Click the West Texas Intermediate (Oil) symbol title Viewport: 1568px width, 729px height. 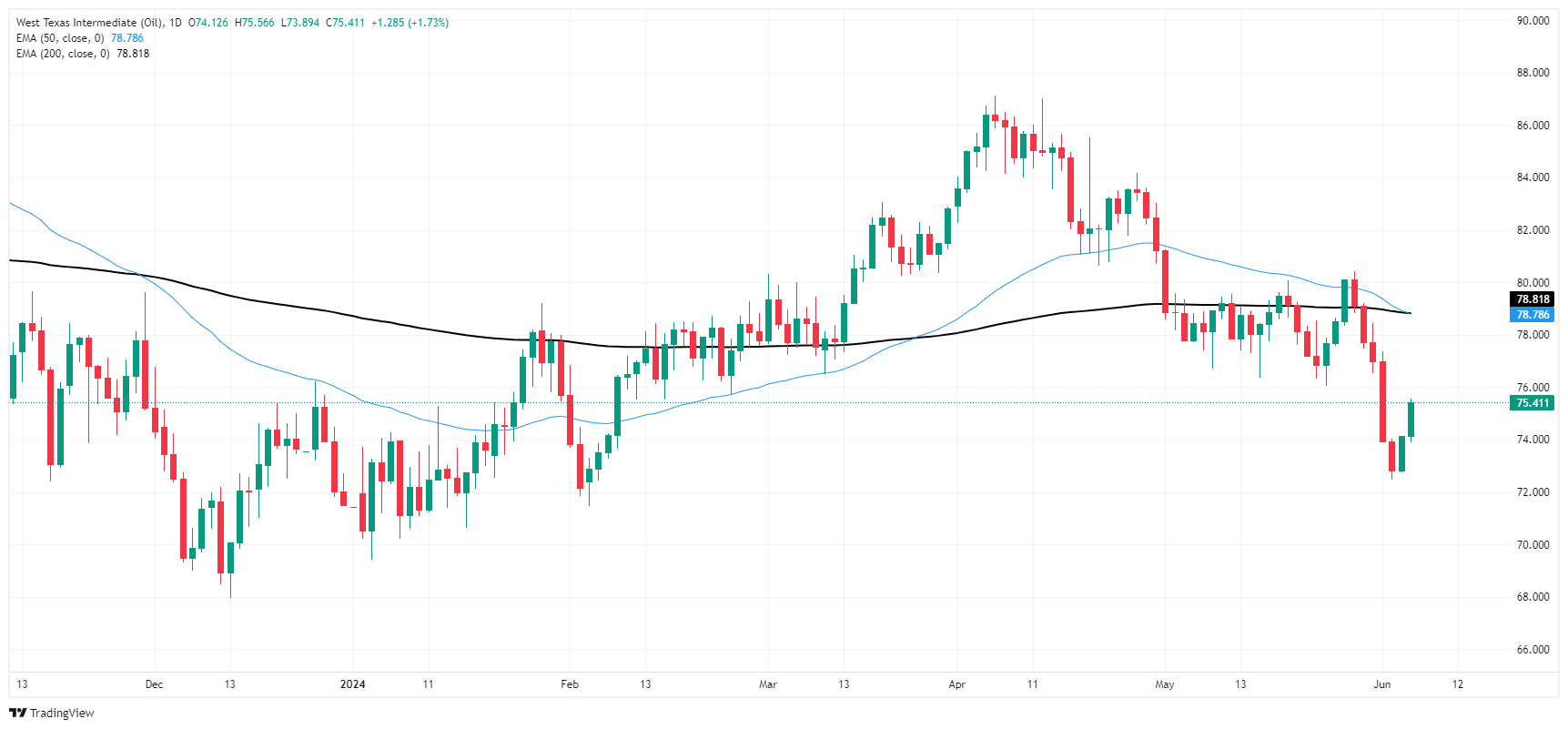pyautogui.click(x=89, y=23)
